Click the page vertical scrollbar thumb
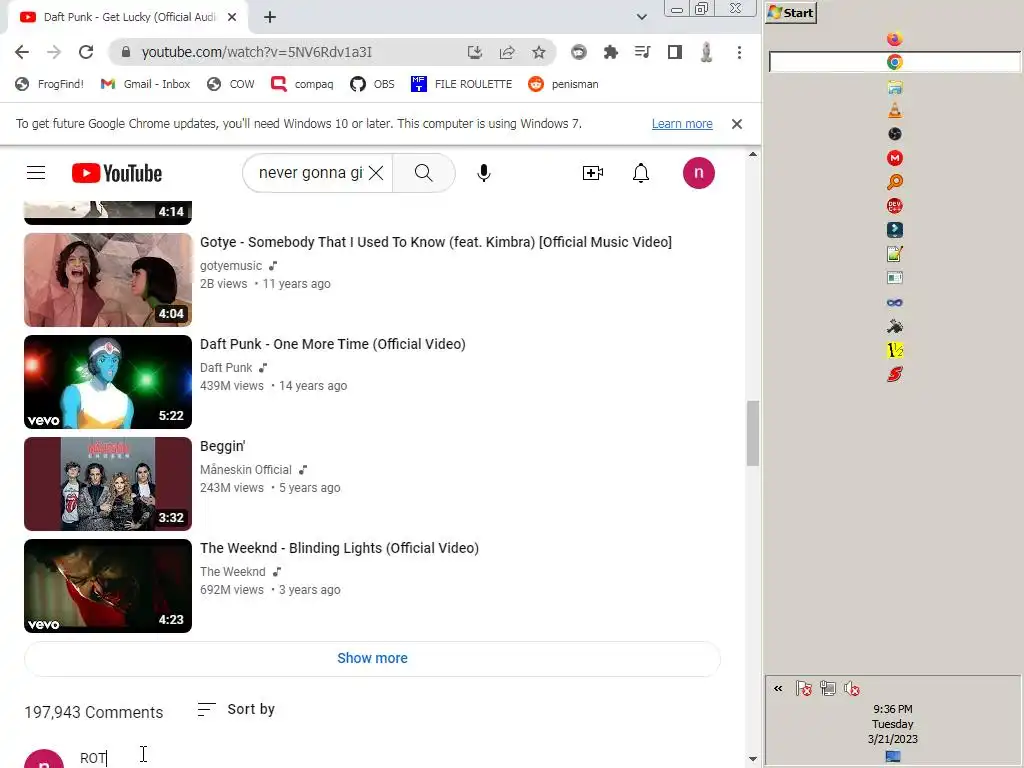 [x=753, y=433]
